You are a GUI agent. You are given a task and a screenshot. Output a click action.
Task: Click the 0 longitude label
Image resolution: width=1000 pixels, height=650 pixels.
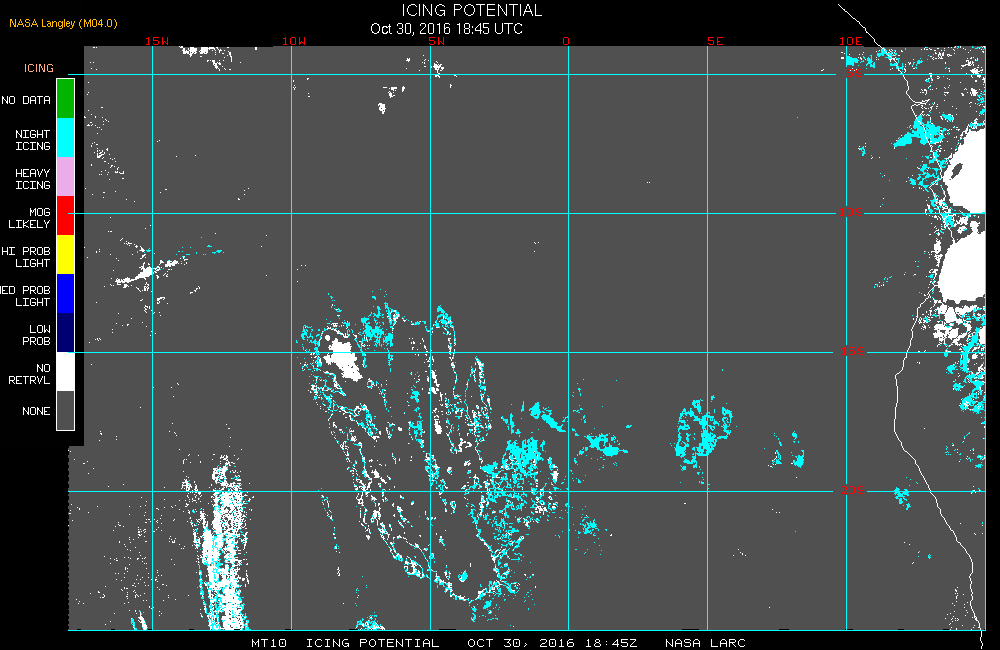pyautogui.click(x=566, y=41)
